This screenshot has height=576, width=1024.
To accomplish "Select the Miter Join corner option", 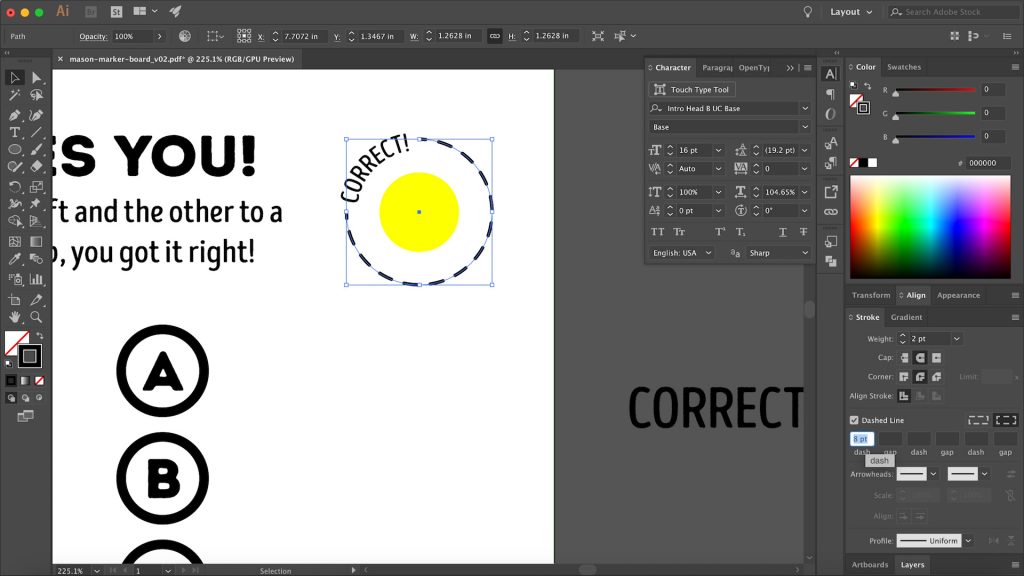I will click(x=904, y=377).
